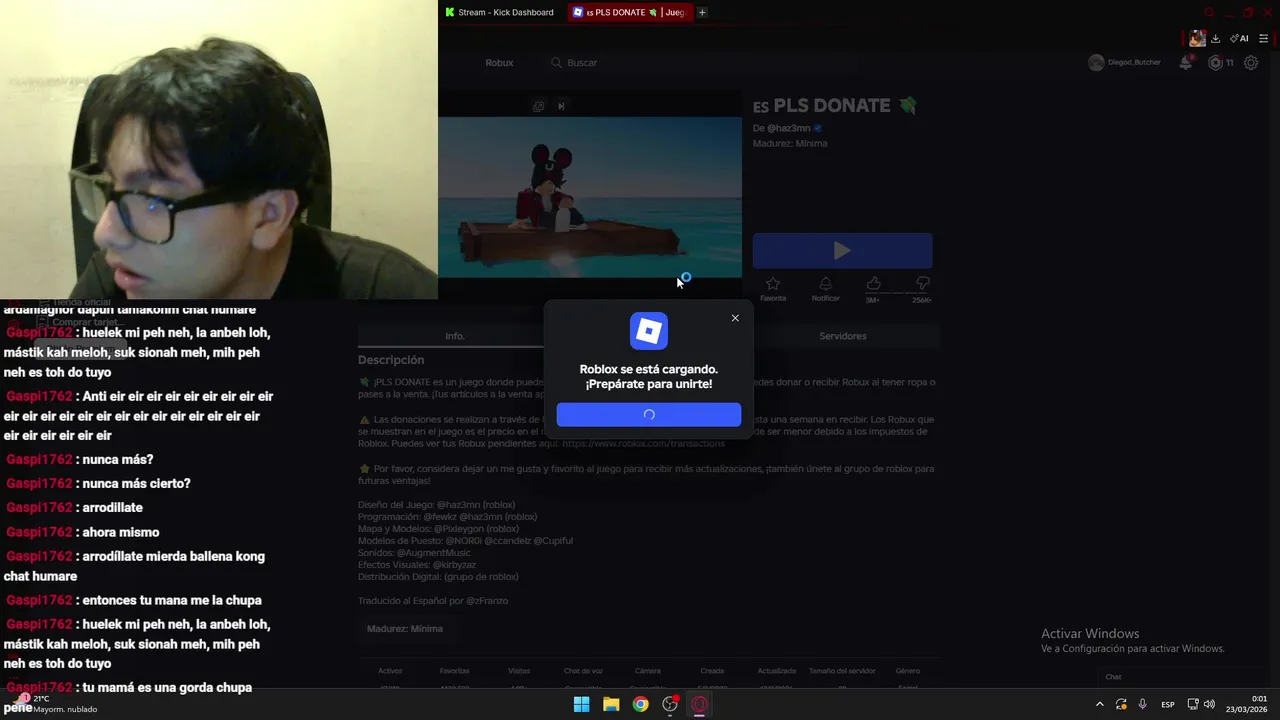The image size is (1280, 720).
Task: Click the Roblox logo in the loading dialog
Action: click(x=649, y=331)
